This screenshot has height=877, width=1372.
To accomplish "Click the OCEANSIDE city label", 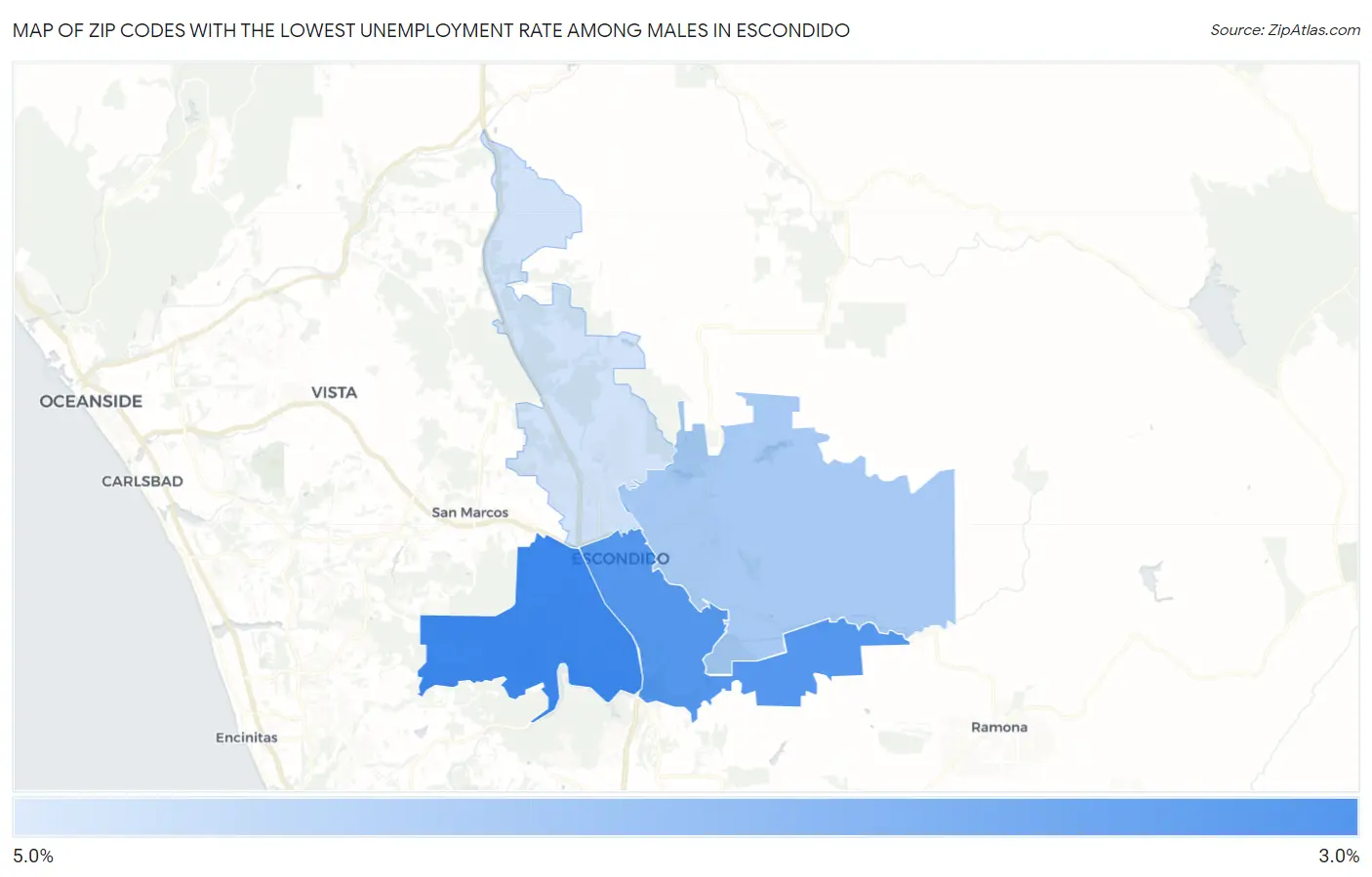I will point(91,401).
